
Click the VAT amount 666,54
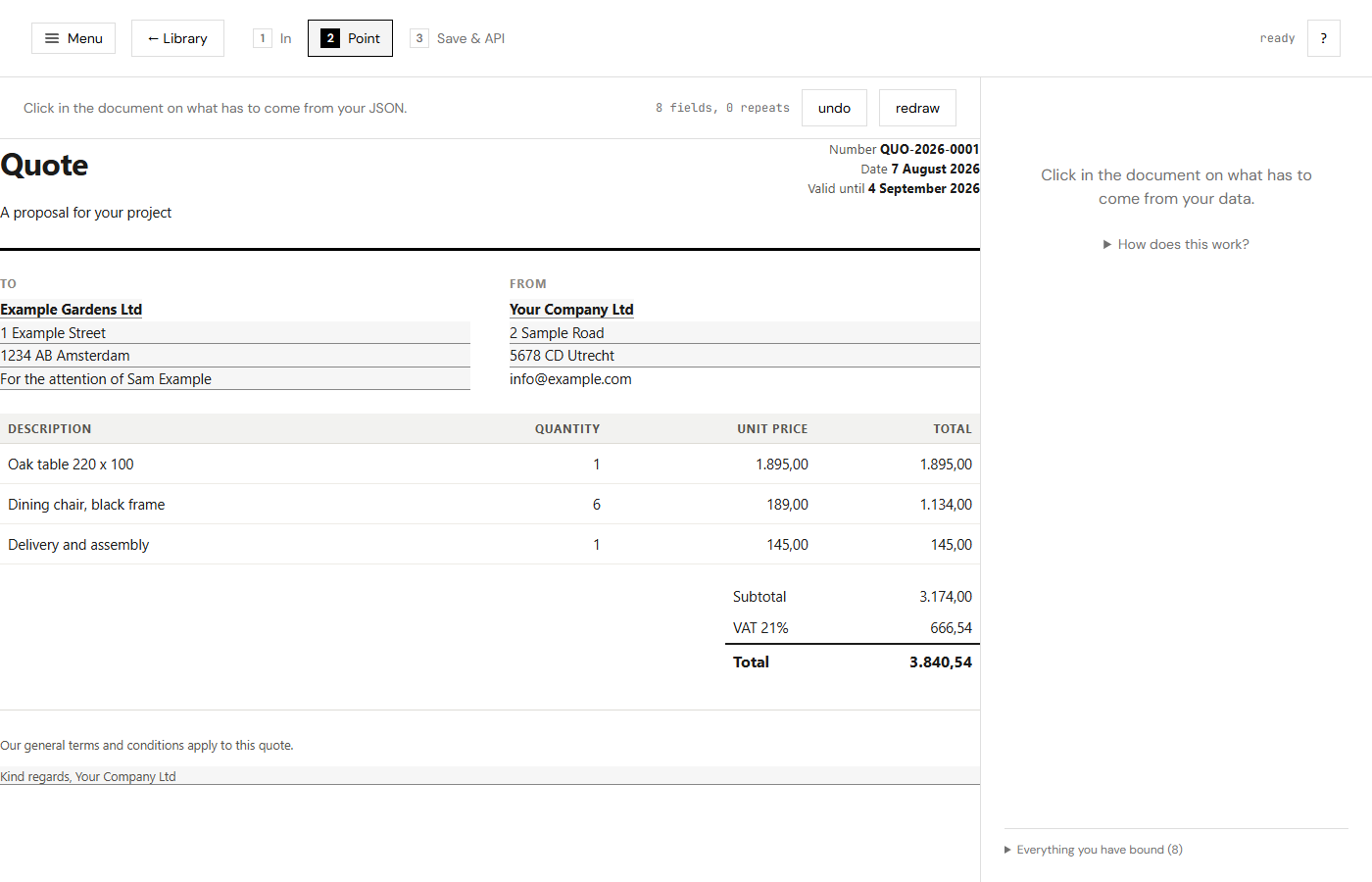point(952,628)
